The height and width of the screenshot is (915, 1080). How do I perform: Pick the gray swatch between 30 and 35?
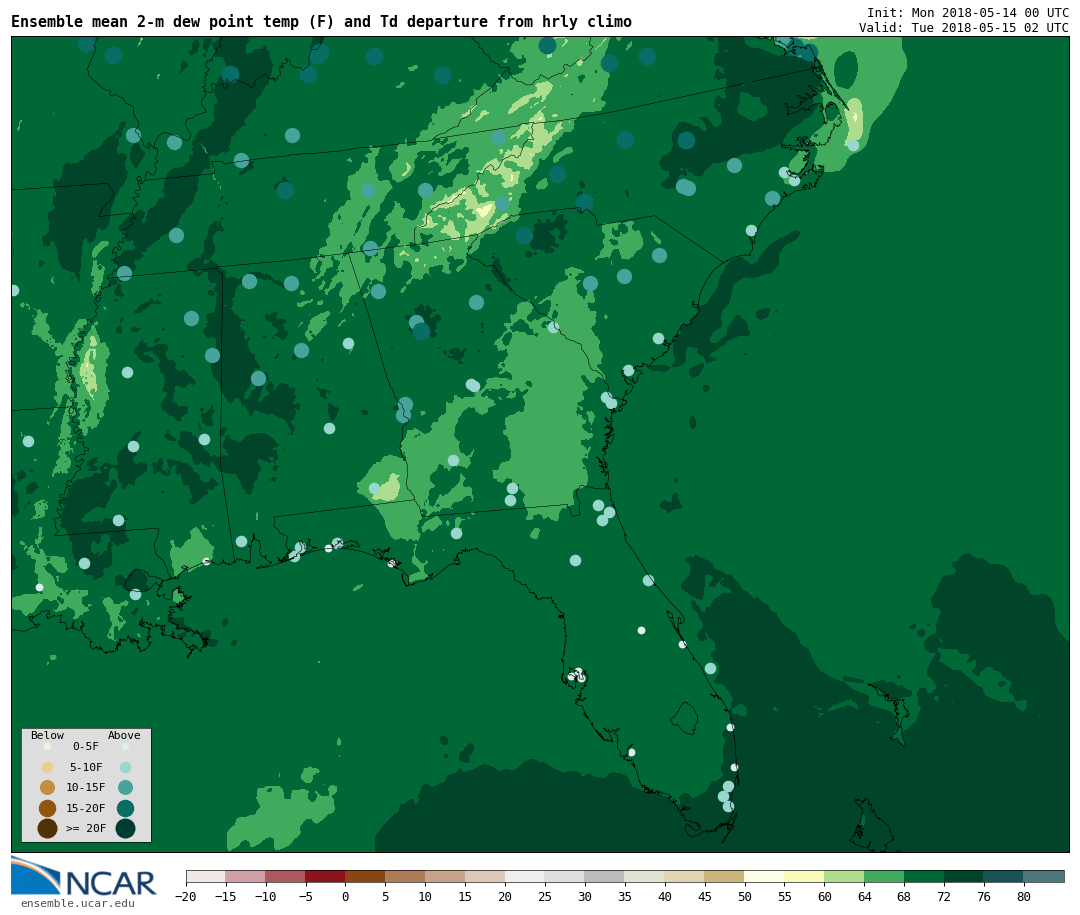click(605, 876)
